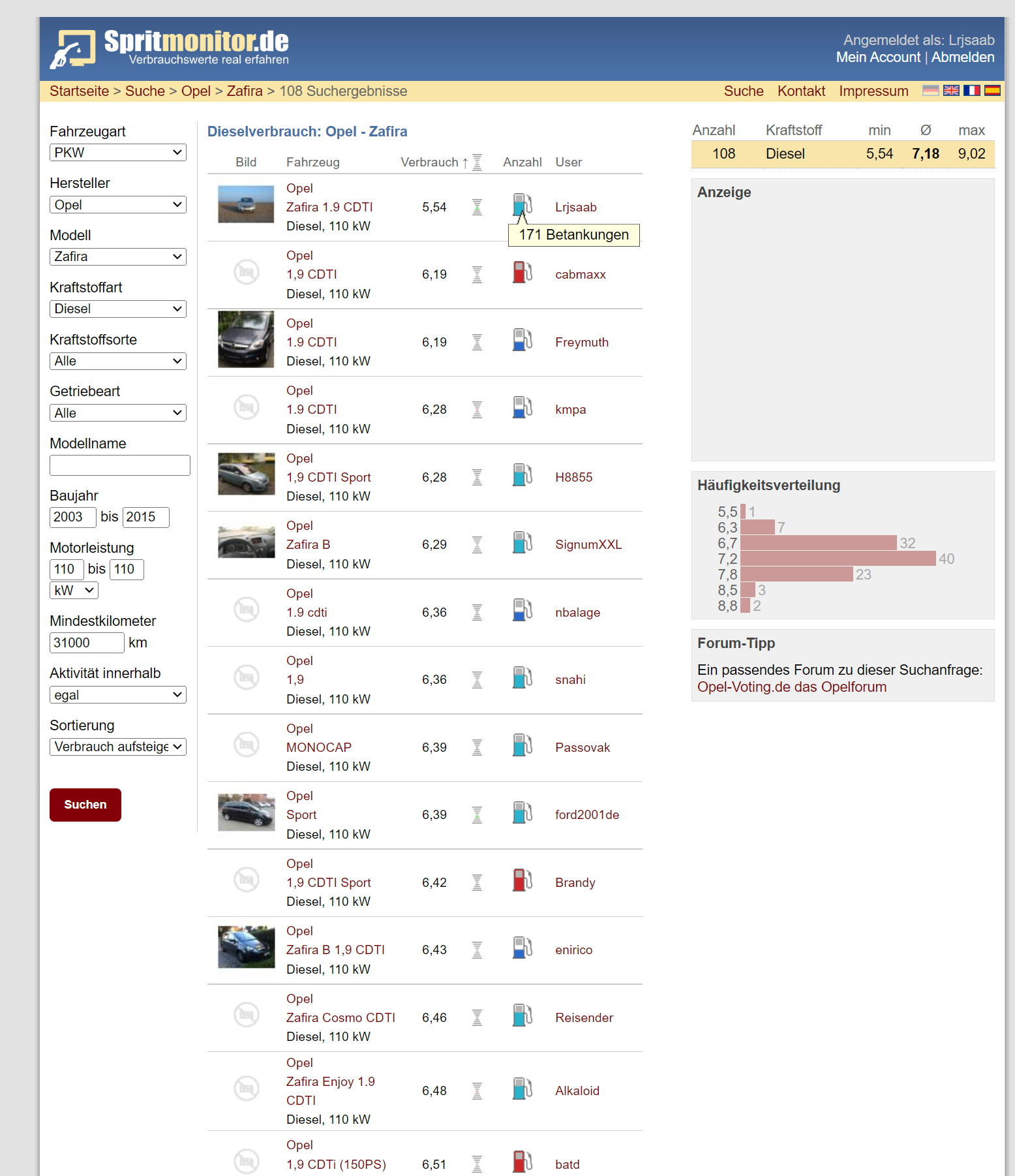Open enirico's car photo thumbnail
The image size is (1015, 1176).
[x=246, y=947]
